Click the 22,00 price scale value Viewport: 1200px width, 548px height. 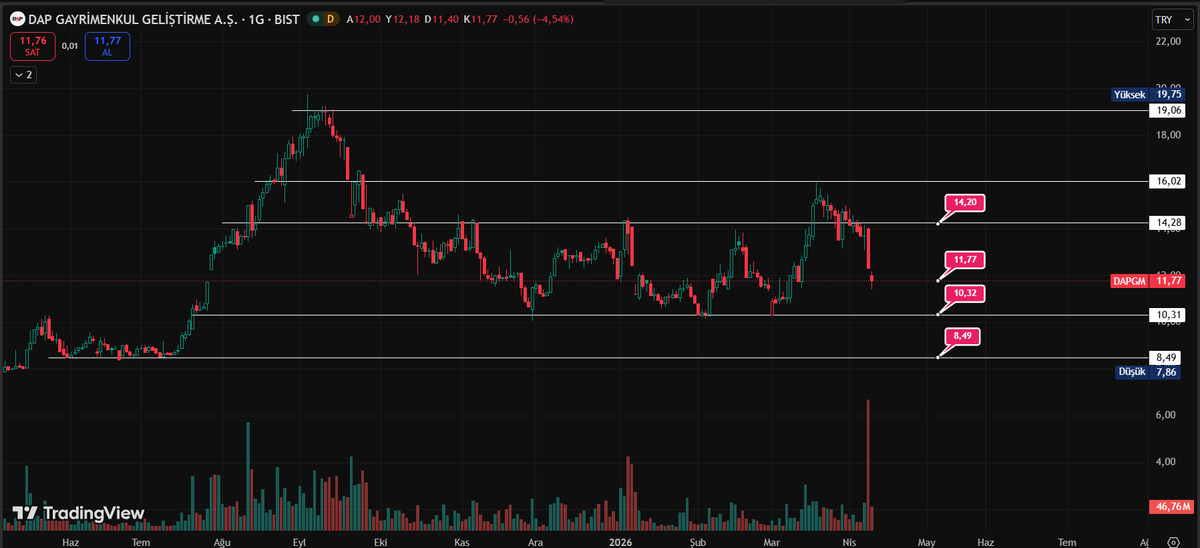pyautogui.click(x=1166, y=41)
